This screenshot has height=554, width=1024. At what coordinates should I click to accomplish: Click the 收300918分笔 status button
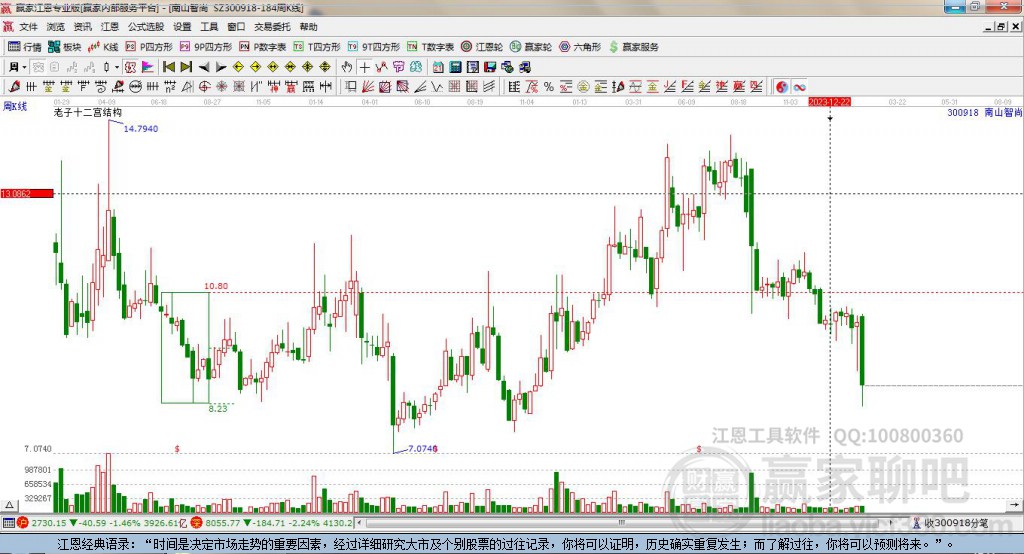(x=950, y=523)
